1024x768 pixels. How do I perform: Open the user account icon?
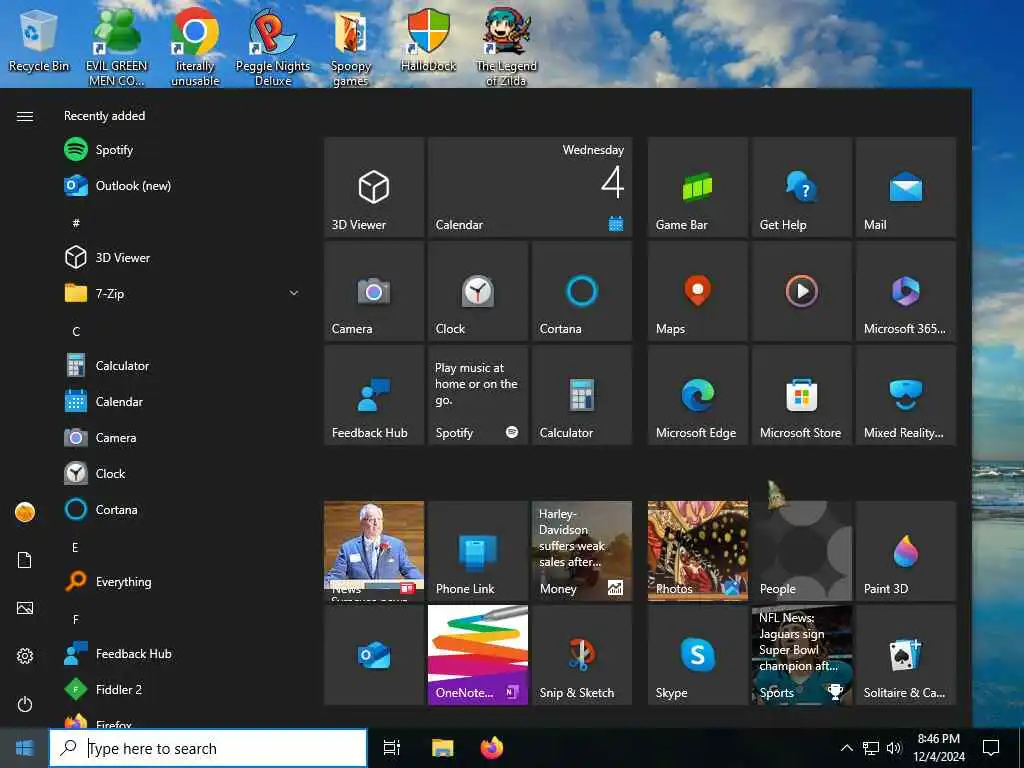pos(25,512)
